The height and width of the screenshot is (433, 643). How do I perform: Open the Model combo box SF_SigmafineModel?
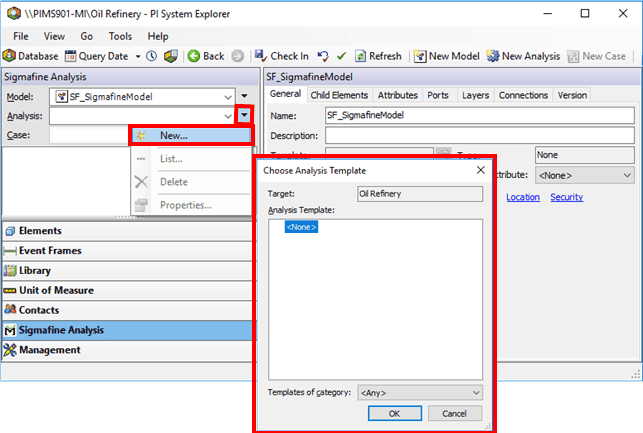click(x=142, y=97)
